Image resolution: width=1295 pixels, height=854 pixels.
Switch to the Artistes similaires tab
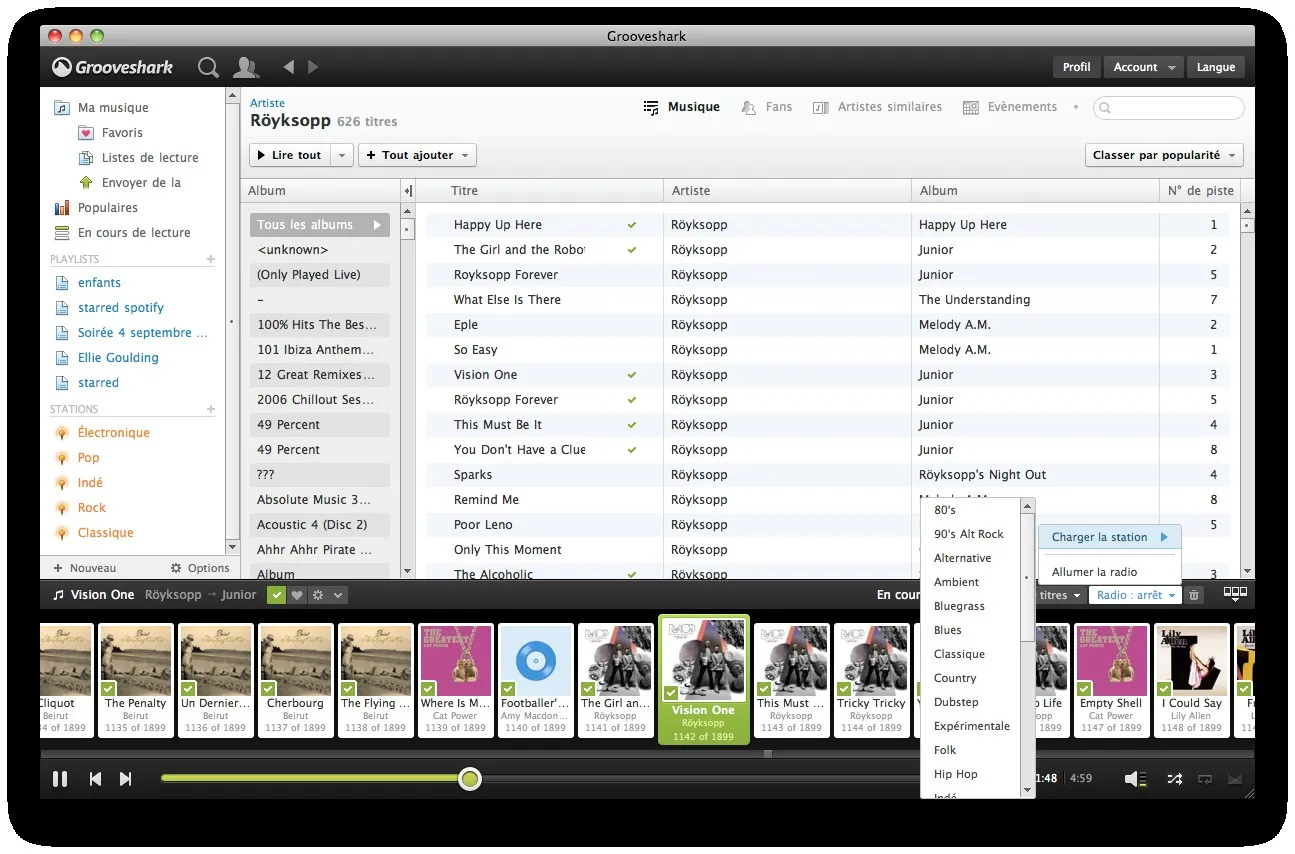[x=877, y=107]
